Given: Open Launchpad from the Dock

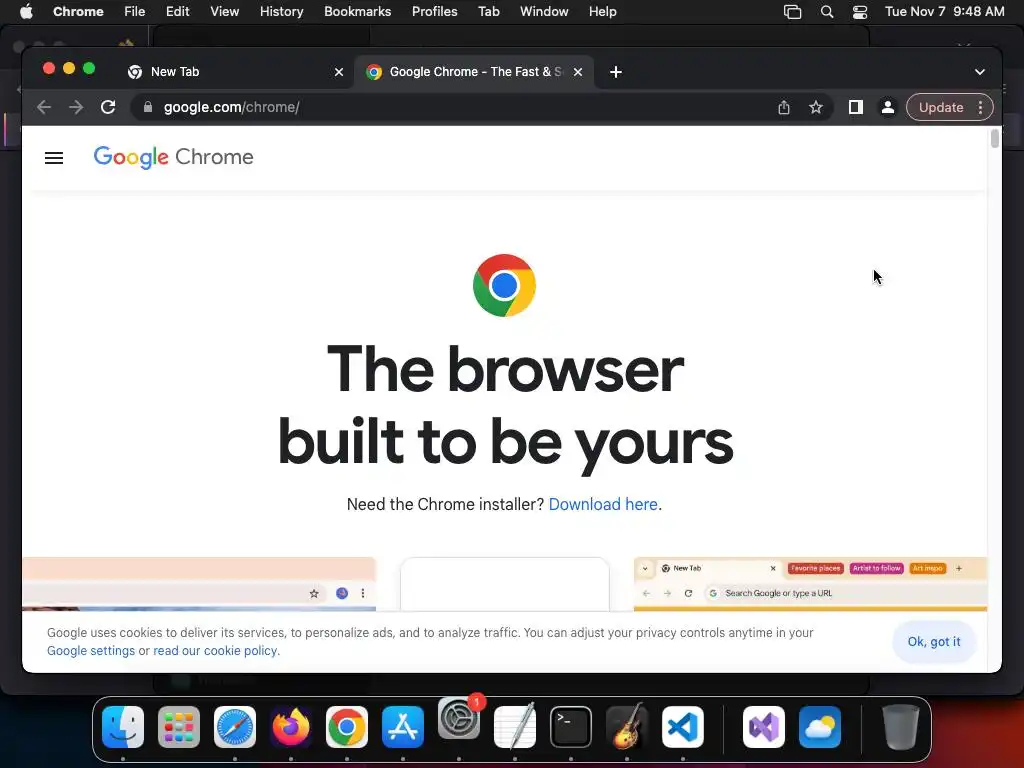Looking at the screenshot, I should pyautogui.click(x=179, y=727).
